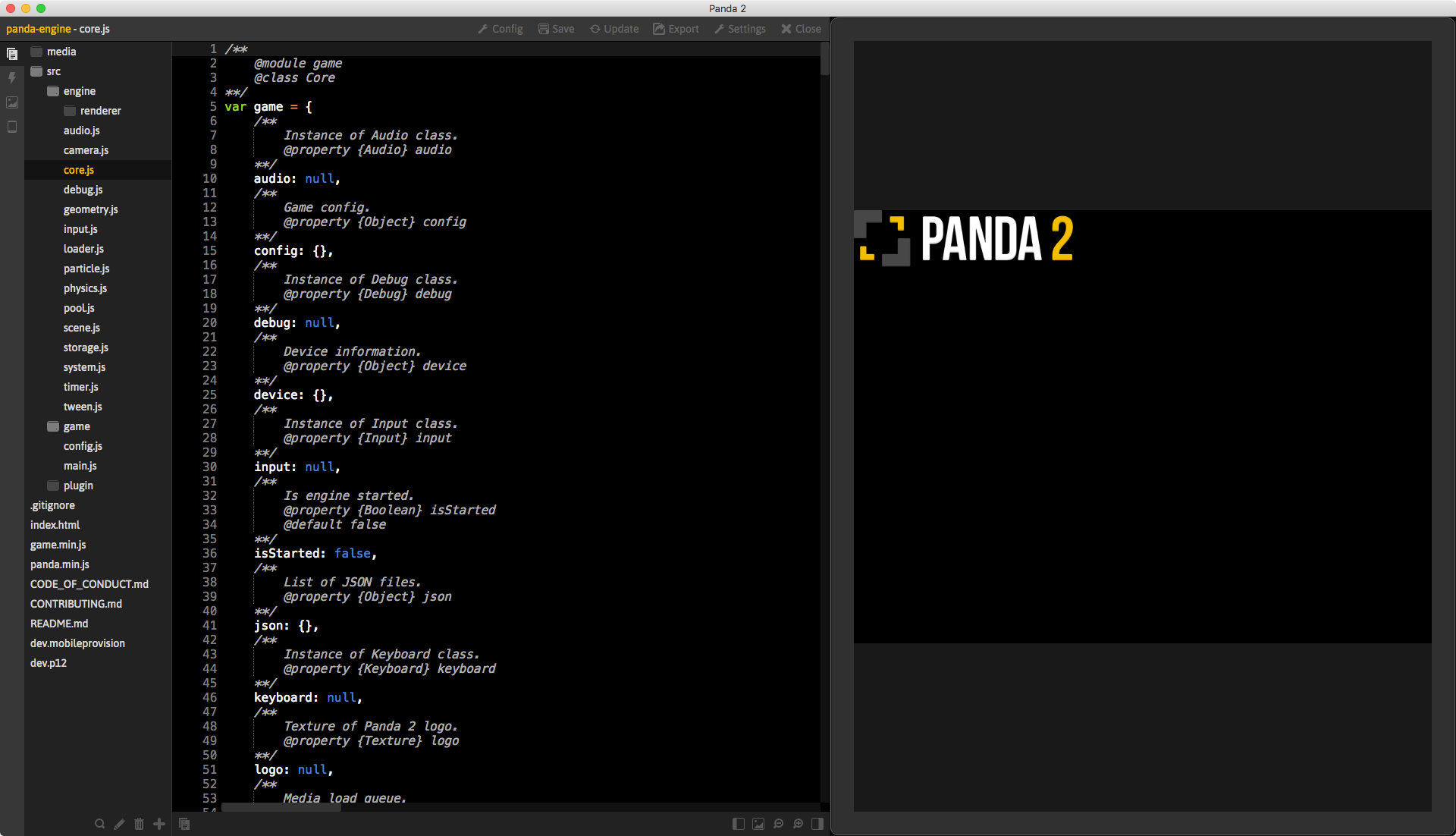
Task: Open particle.js in the file tree
Action: (87, 269)
